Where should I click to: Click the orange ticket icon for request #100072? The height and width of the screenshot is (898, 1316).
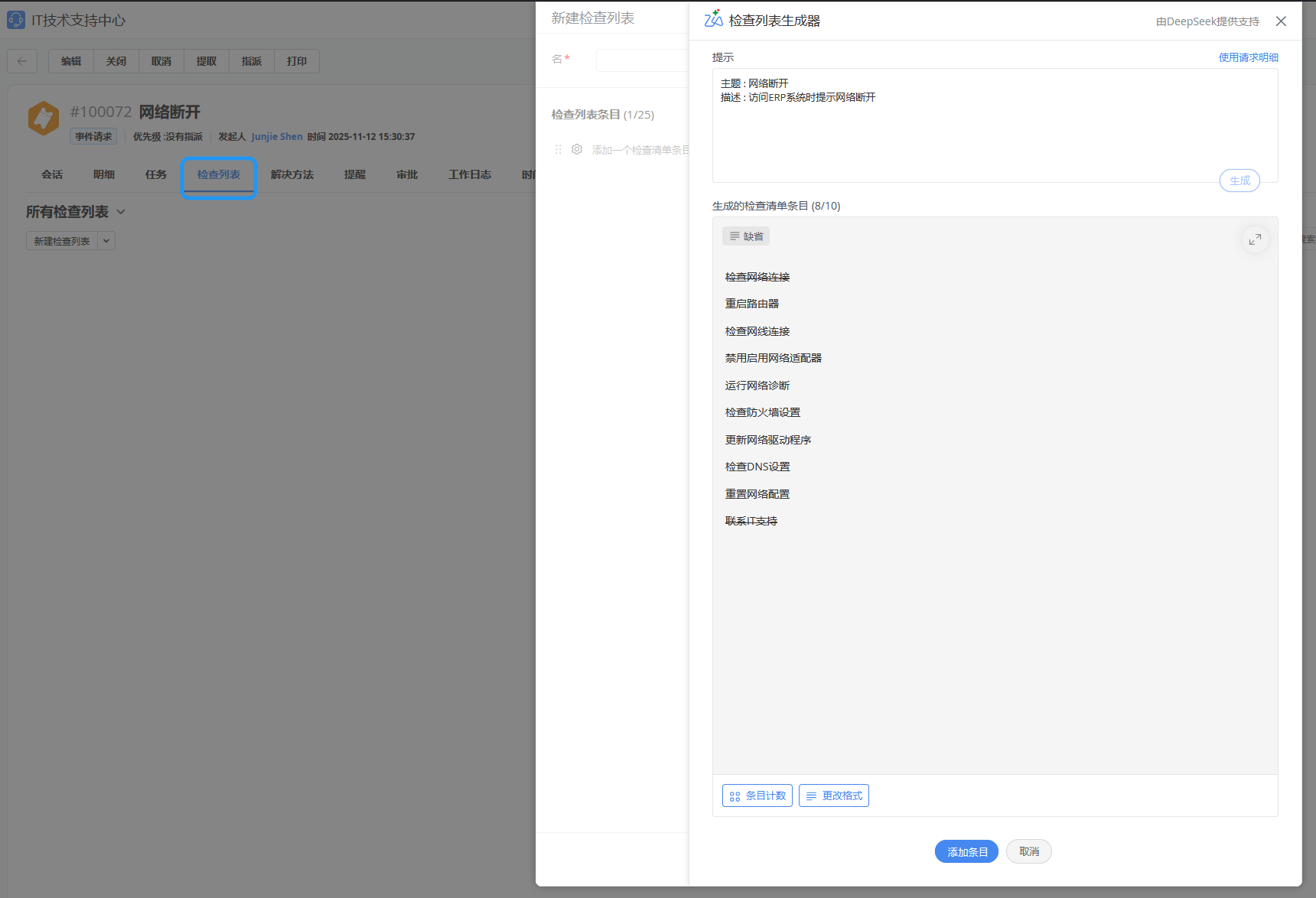[44, 119]
